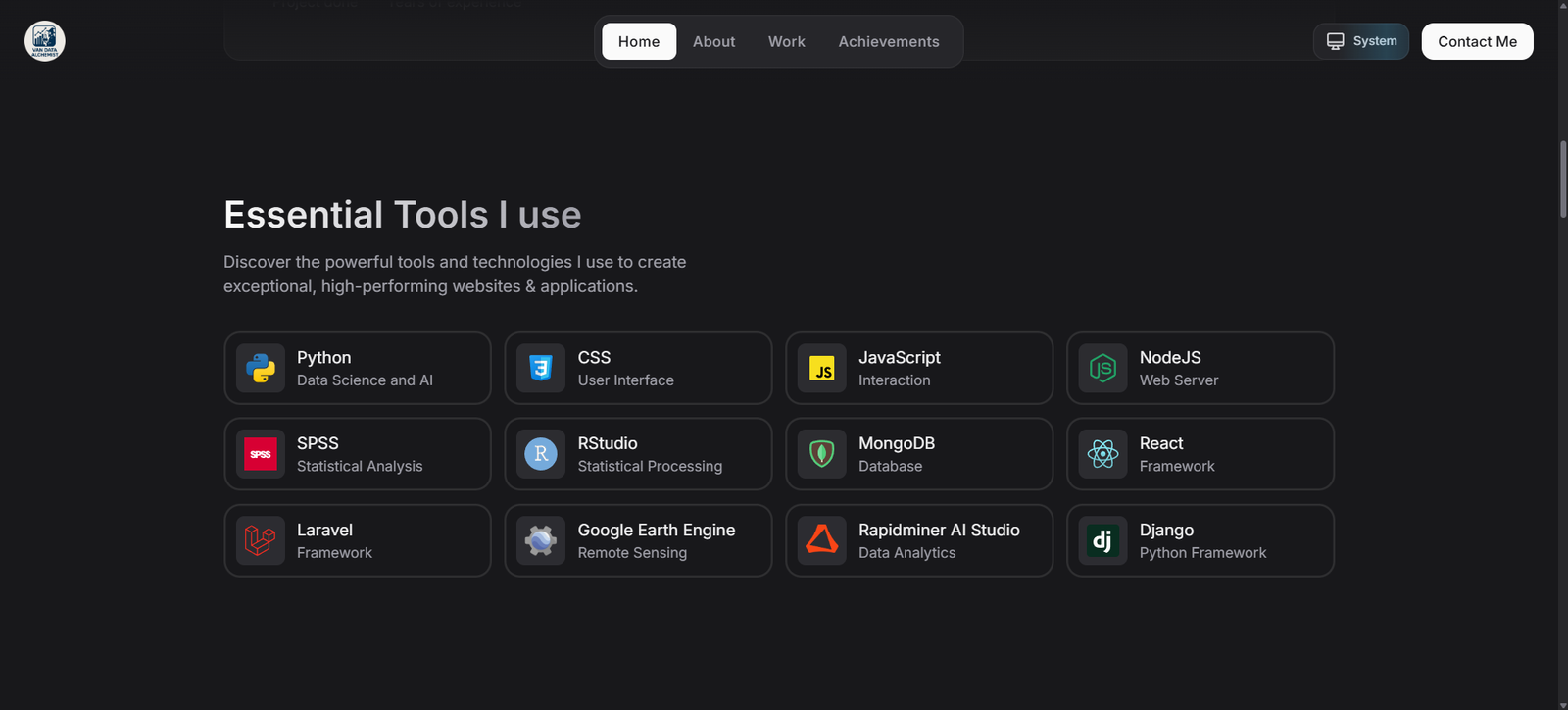Click the React atom icon
1568x710 pixels.
click(1102, 454)
